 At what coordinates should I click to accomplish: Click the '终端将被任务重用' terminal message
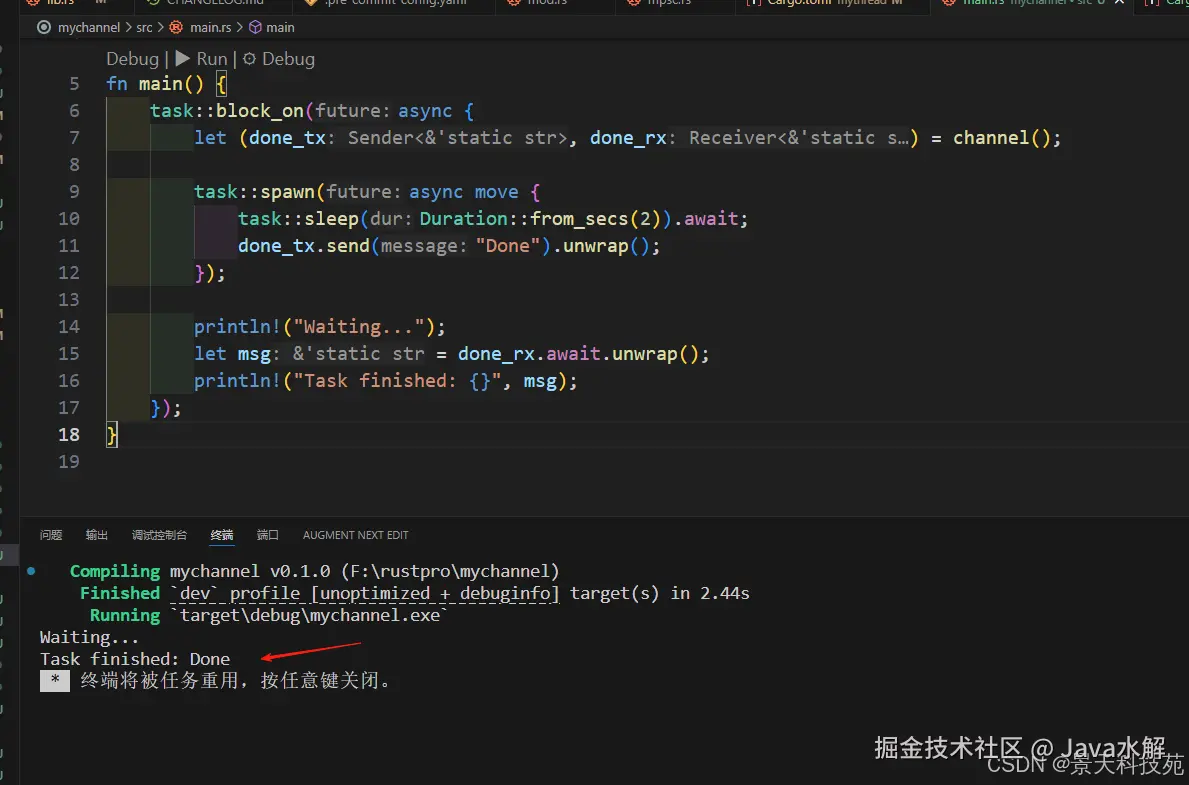click(x=159, y=681)
